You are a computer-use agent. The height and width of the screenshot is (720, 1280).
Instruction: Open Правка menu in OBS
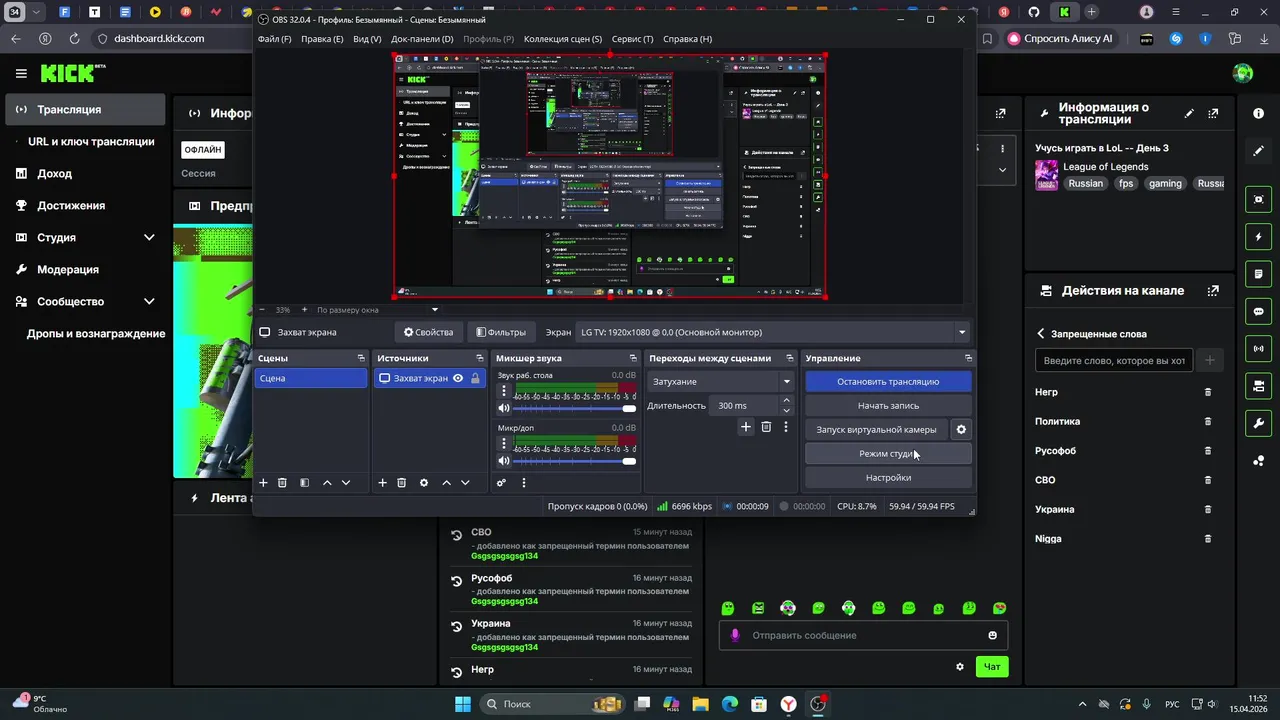click(322, 39)
